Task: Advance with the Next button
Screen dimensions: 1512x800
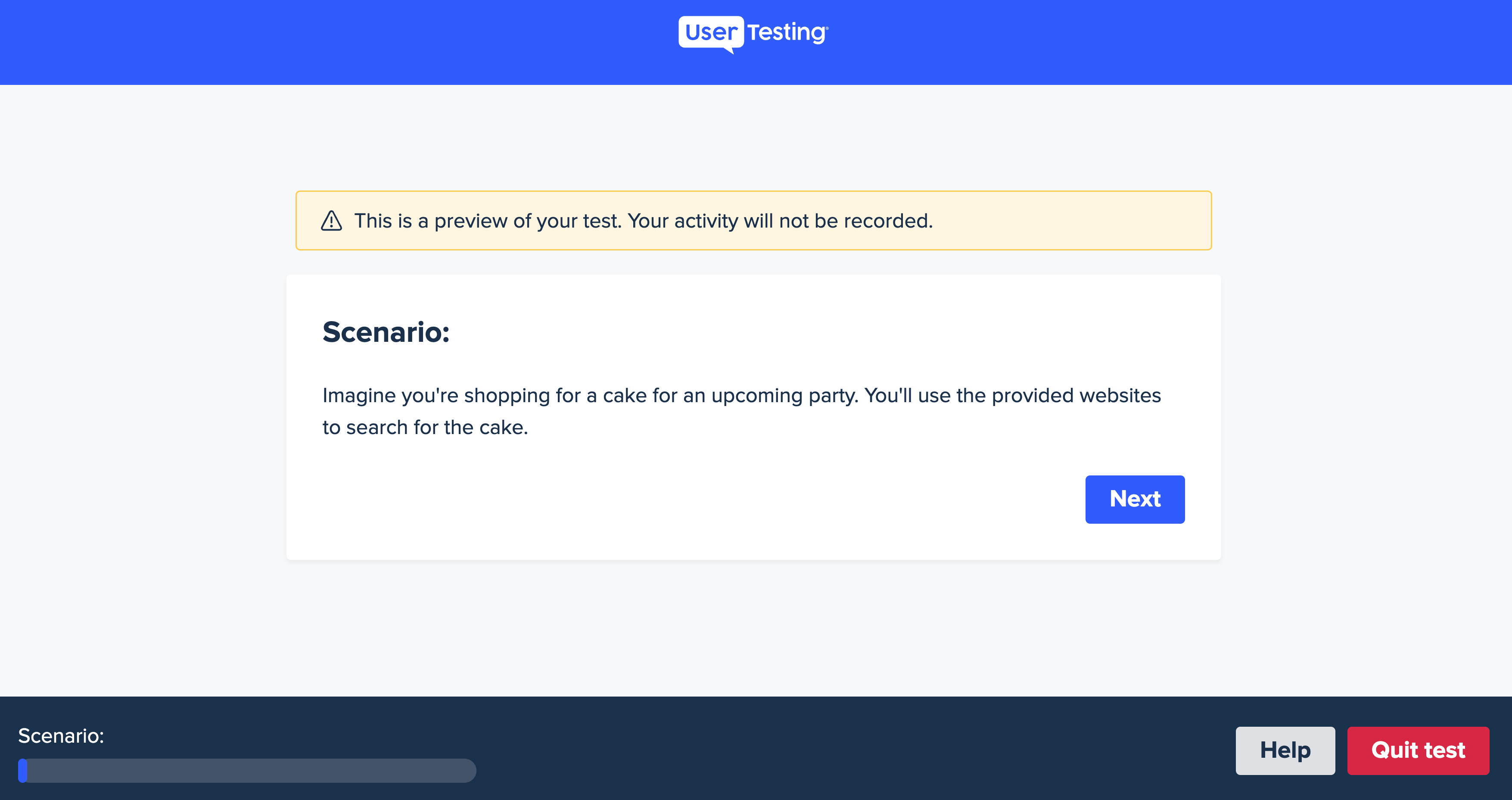Action: click(x=1135, y=499)
